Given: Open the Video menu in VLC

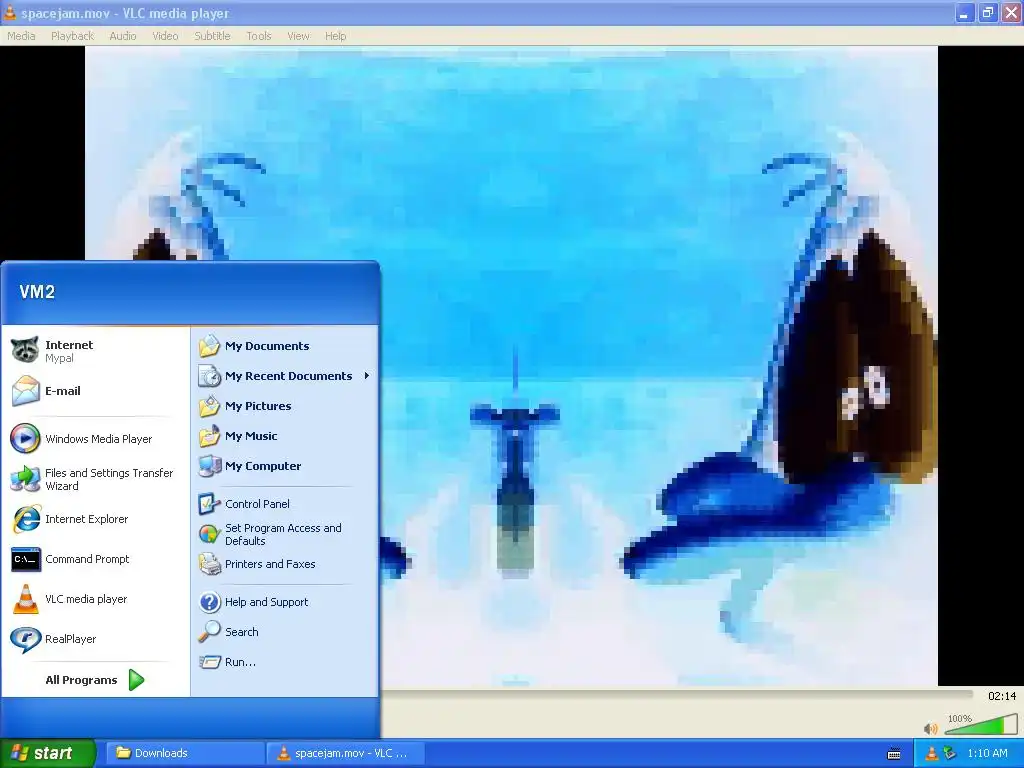Looking at the screenshot, I should point(165,36).
